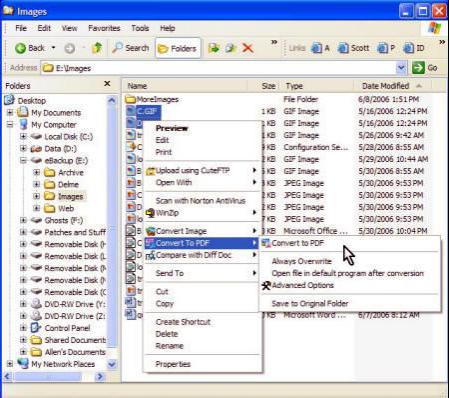Open the Scott link in Links bar

pyautogui.click(x=354, y=48)
